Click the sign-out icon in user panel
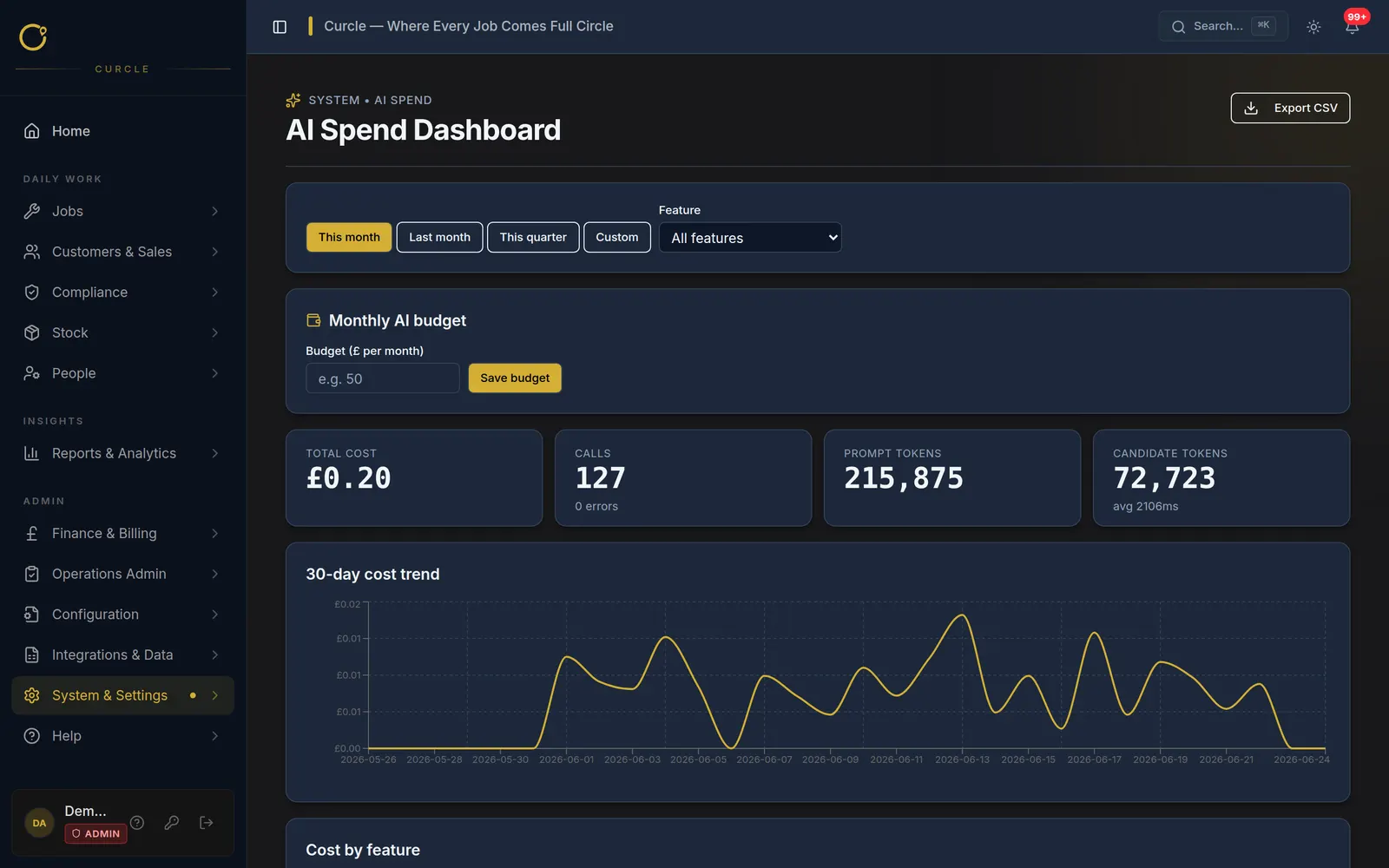Viewport: 1389px width, 868px height. (x=207, y=822)
